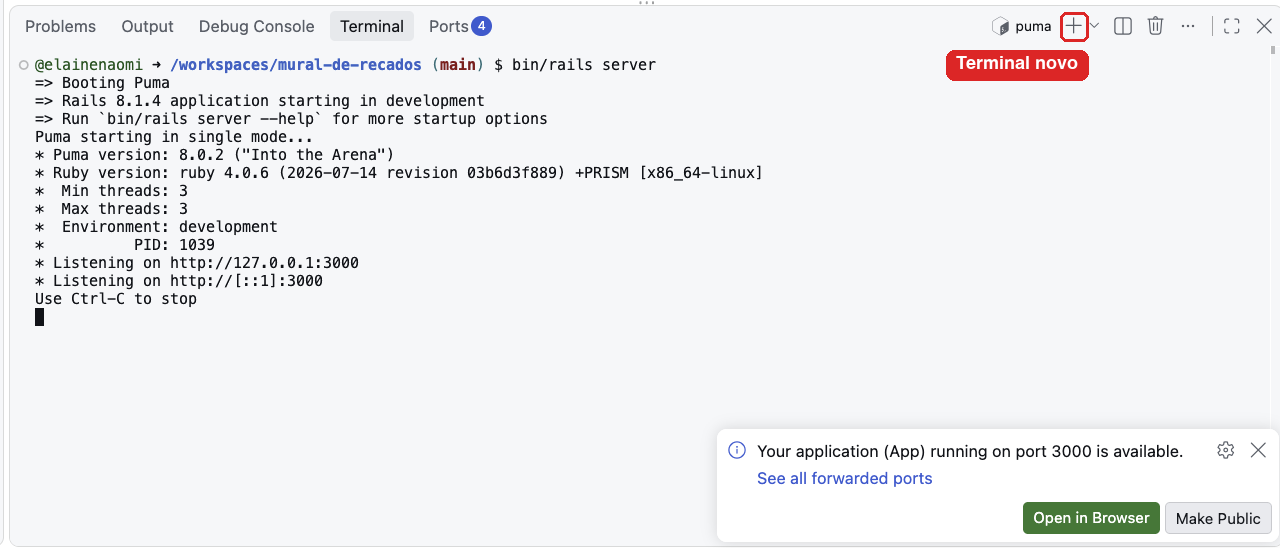1280x548 pixels.
Task: Open http://[::1]:3000 link in terminal
Action: click(246, 281)
